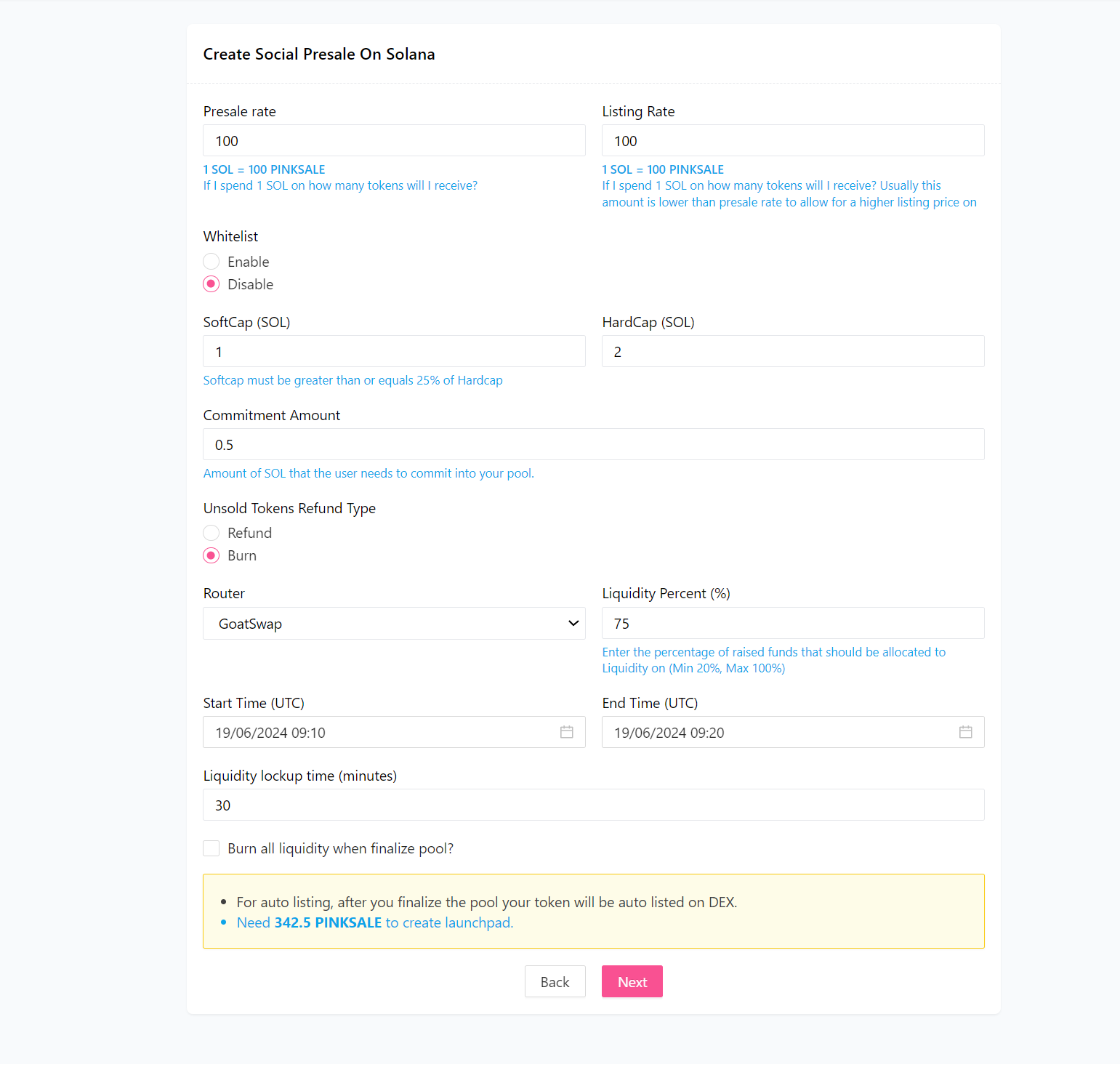1120x1070 pixels.
Task: Select the Whitelist Enable radio button
Action: pyautogui.click(x=211, y=262)
